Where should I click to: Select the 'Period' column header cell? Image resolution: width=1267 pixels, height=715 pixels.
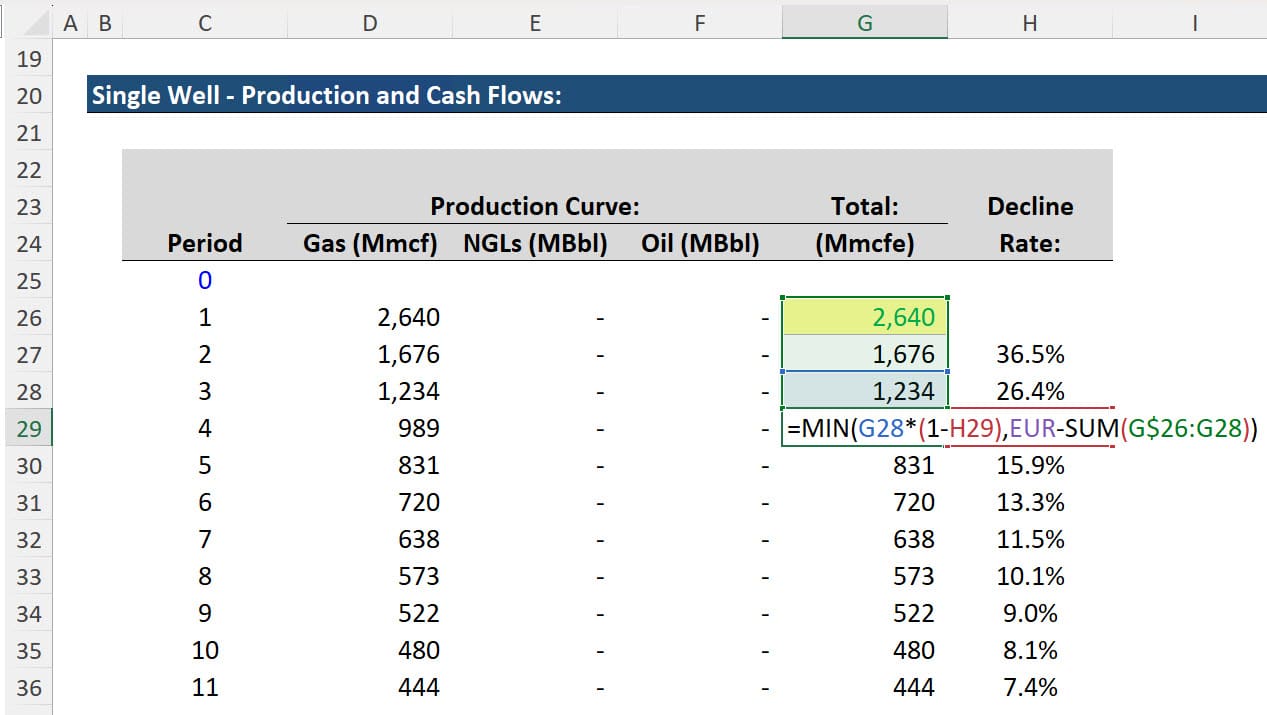(x=204, y=243)
